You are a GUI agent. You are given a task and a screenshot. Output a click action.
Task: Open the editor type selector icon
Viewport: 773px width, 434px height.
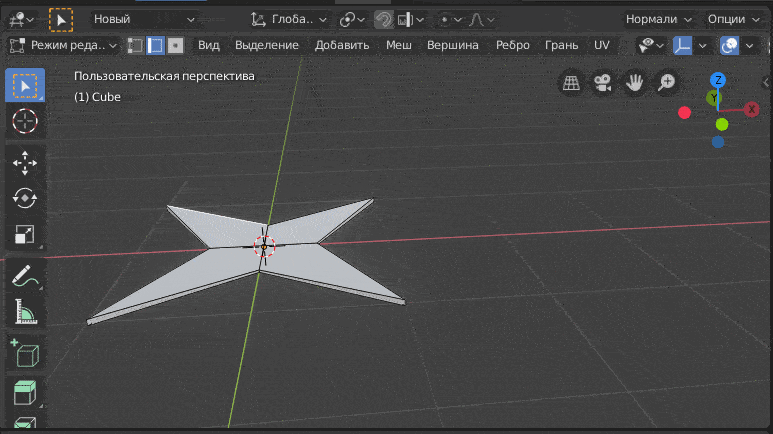tap(21, 20)
